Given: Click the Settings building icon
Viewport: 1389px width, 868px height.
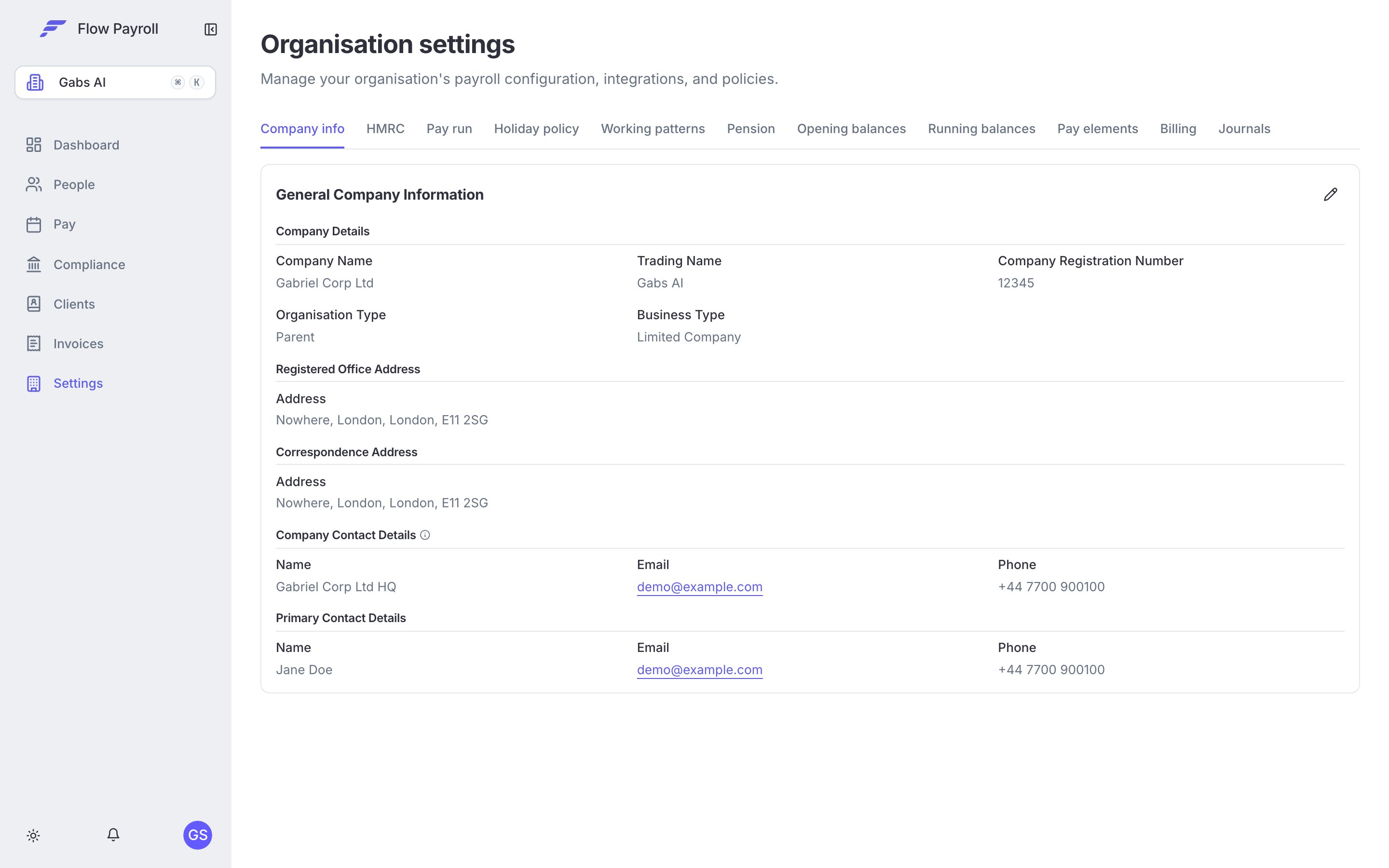Looking at the screenshot, I should pyautogui.click(x=34, y=383).
